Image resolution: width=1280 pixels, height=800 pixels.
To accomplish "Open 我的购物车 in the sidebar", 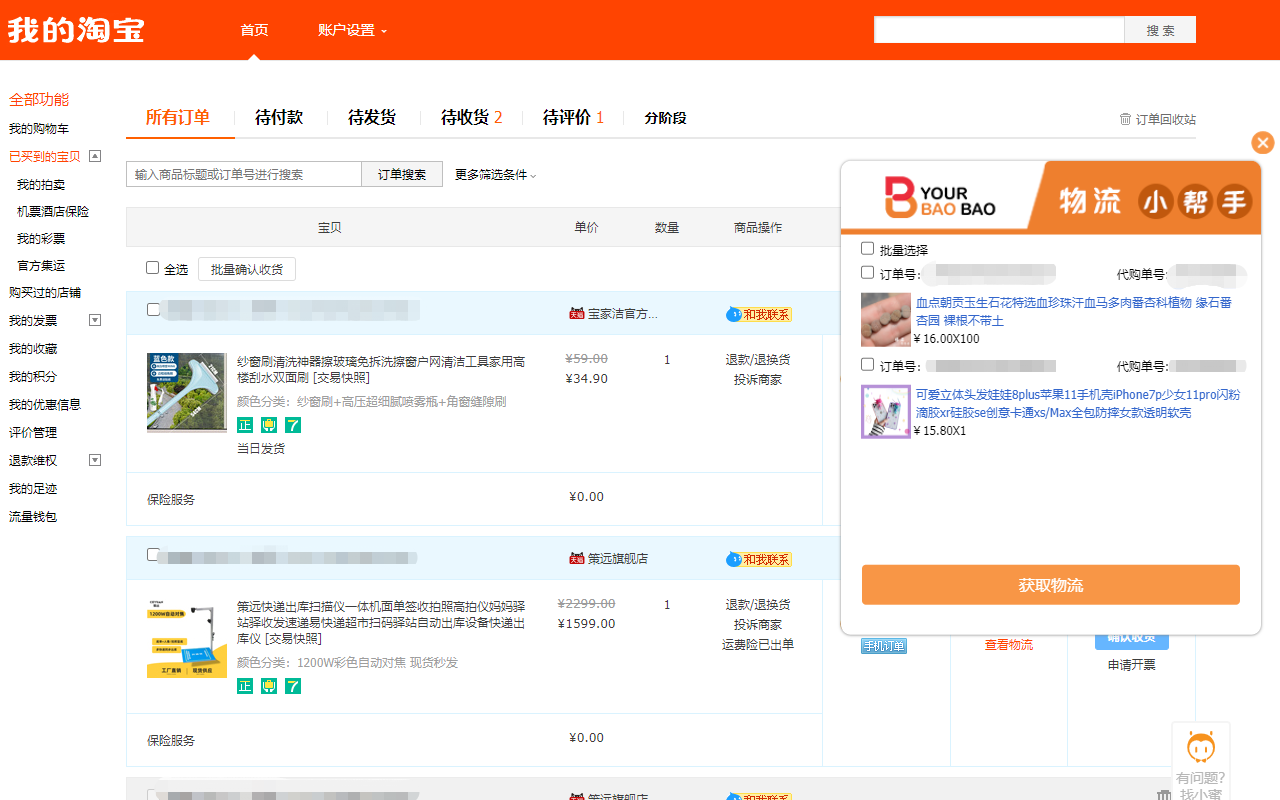I will coord(39,129).
